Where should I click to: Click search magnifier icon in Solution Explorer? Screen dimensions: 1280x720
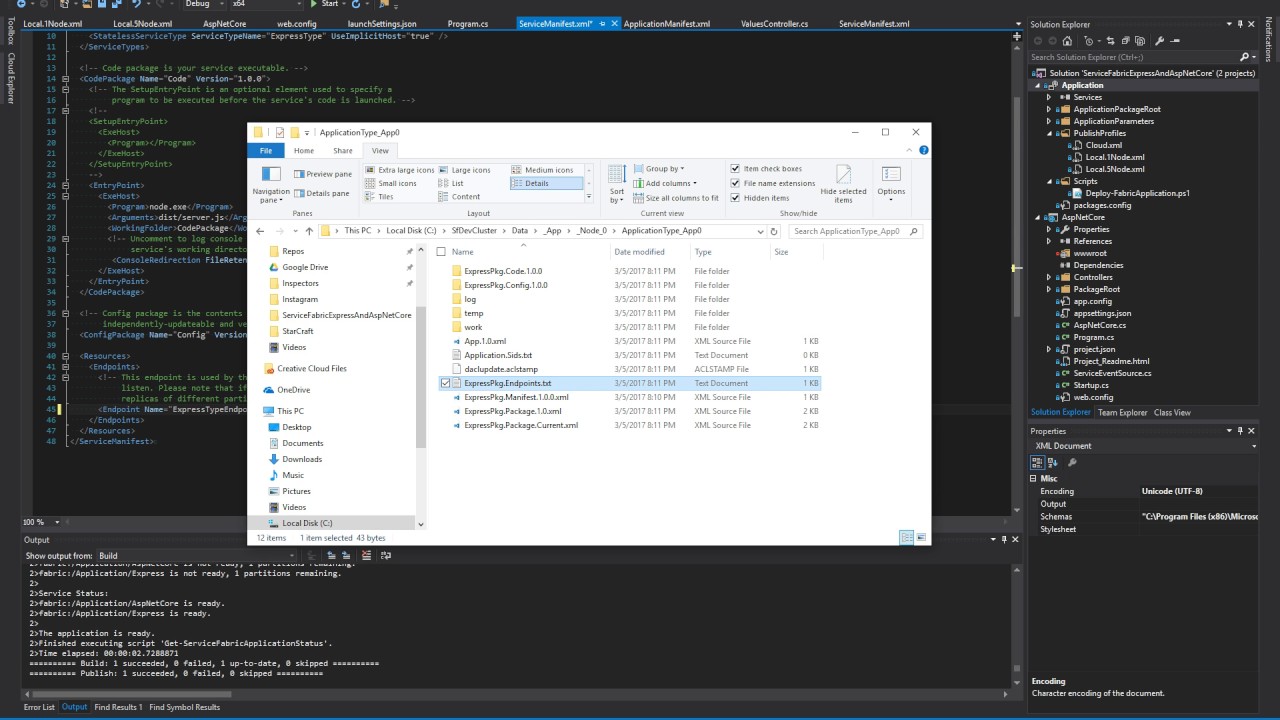click(1244, 57)
